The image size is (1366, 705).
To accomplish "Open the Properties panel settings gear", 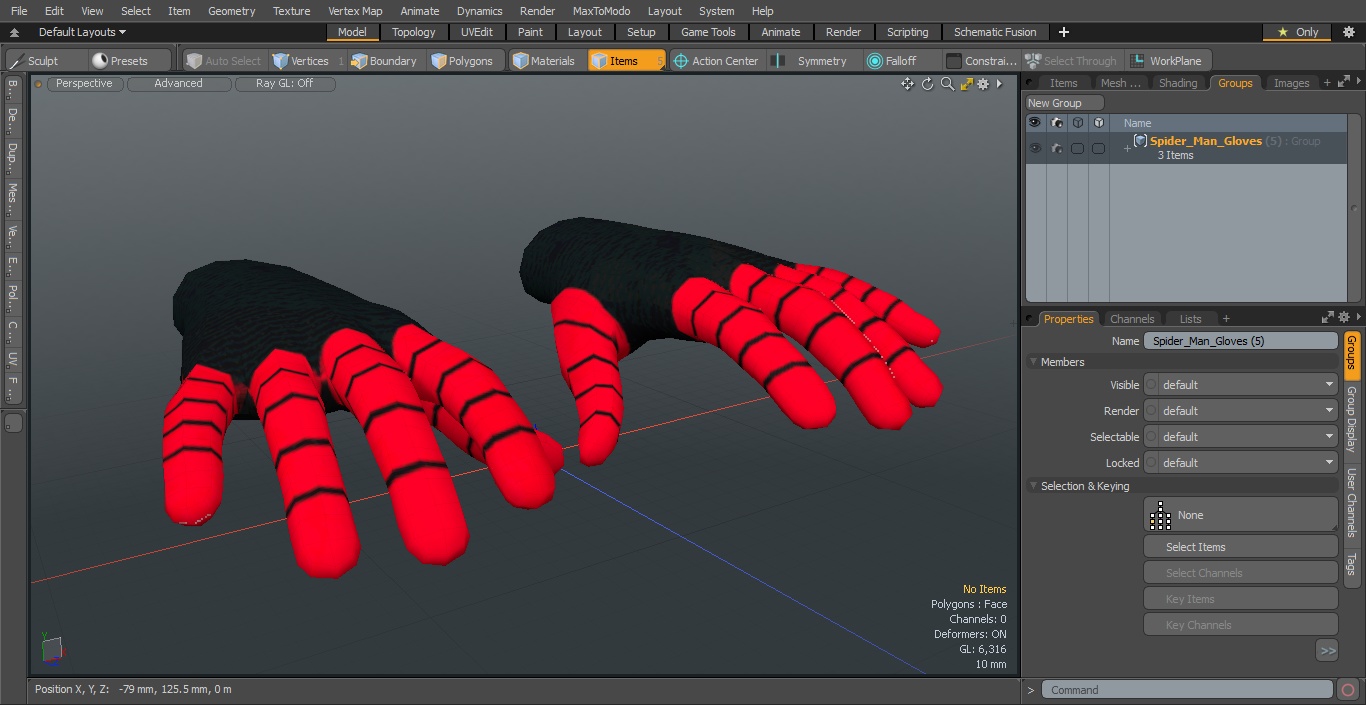I will 1344,318.
